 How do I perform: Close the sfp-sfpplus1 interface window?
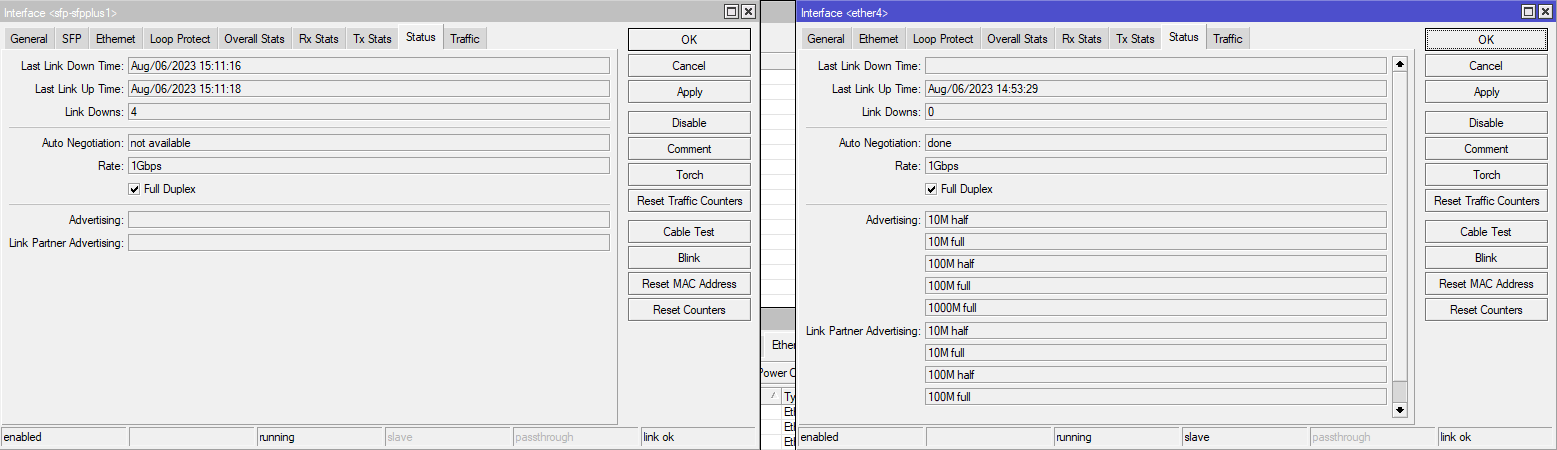[748, 12]
